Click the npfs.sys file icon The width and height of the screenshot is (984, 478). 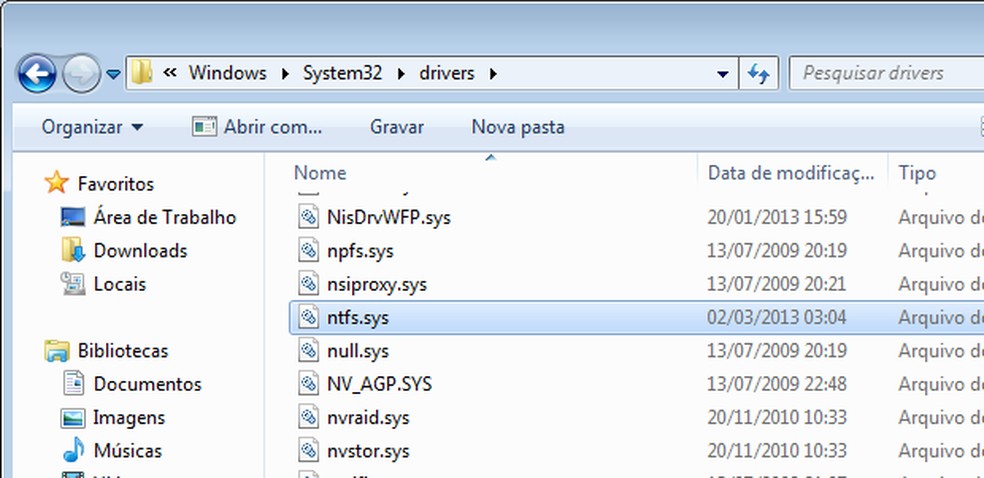pyautogui.click(x=308, y=250)
